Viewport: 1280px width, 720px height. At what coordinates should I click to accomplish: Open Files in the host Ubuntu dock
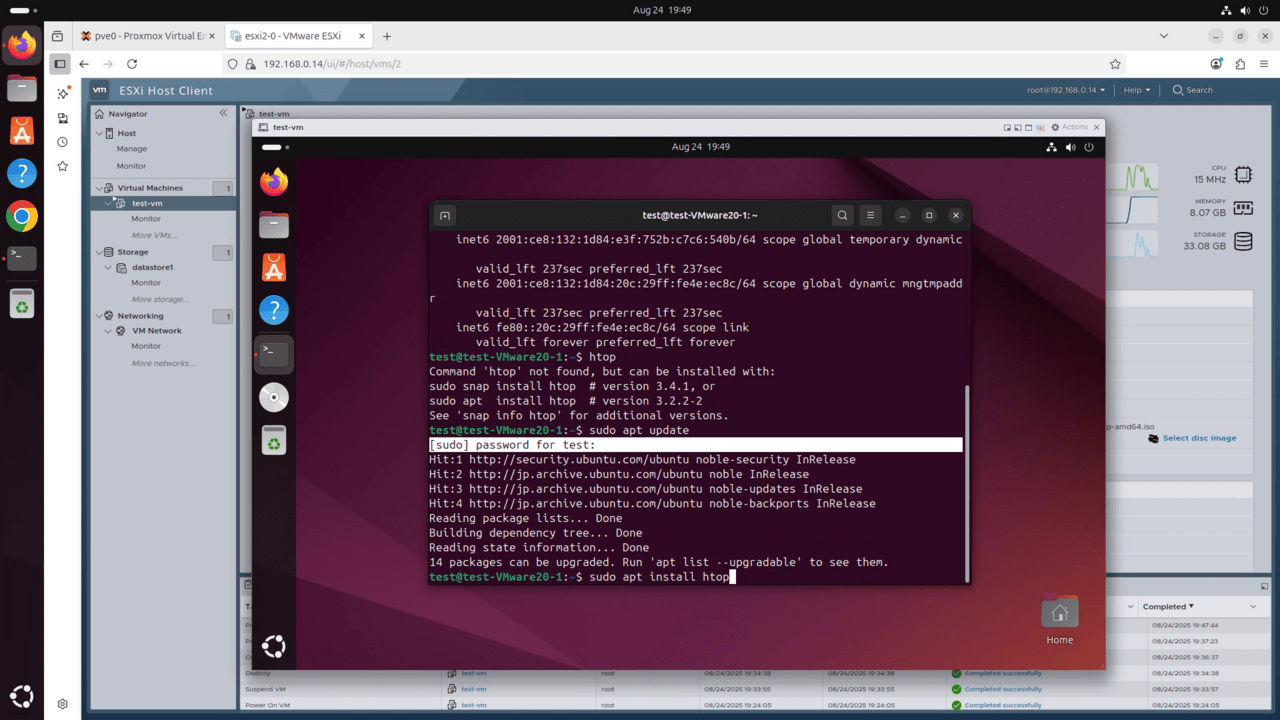click(22, 88)
